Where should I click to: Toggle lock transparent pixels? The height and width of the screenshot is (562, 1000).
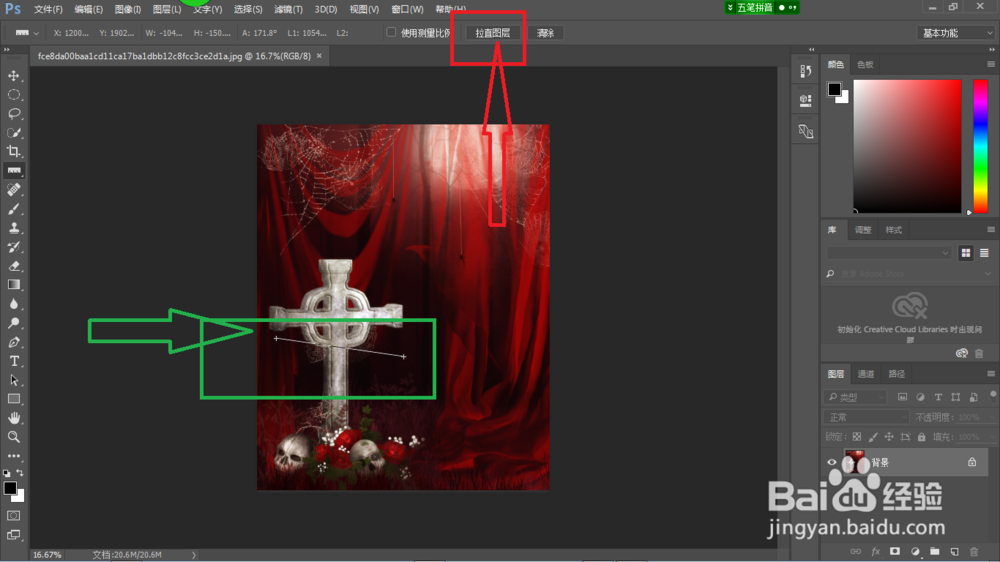(x=857, y=437)
